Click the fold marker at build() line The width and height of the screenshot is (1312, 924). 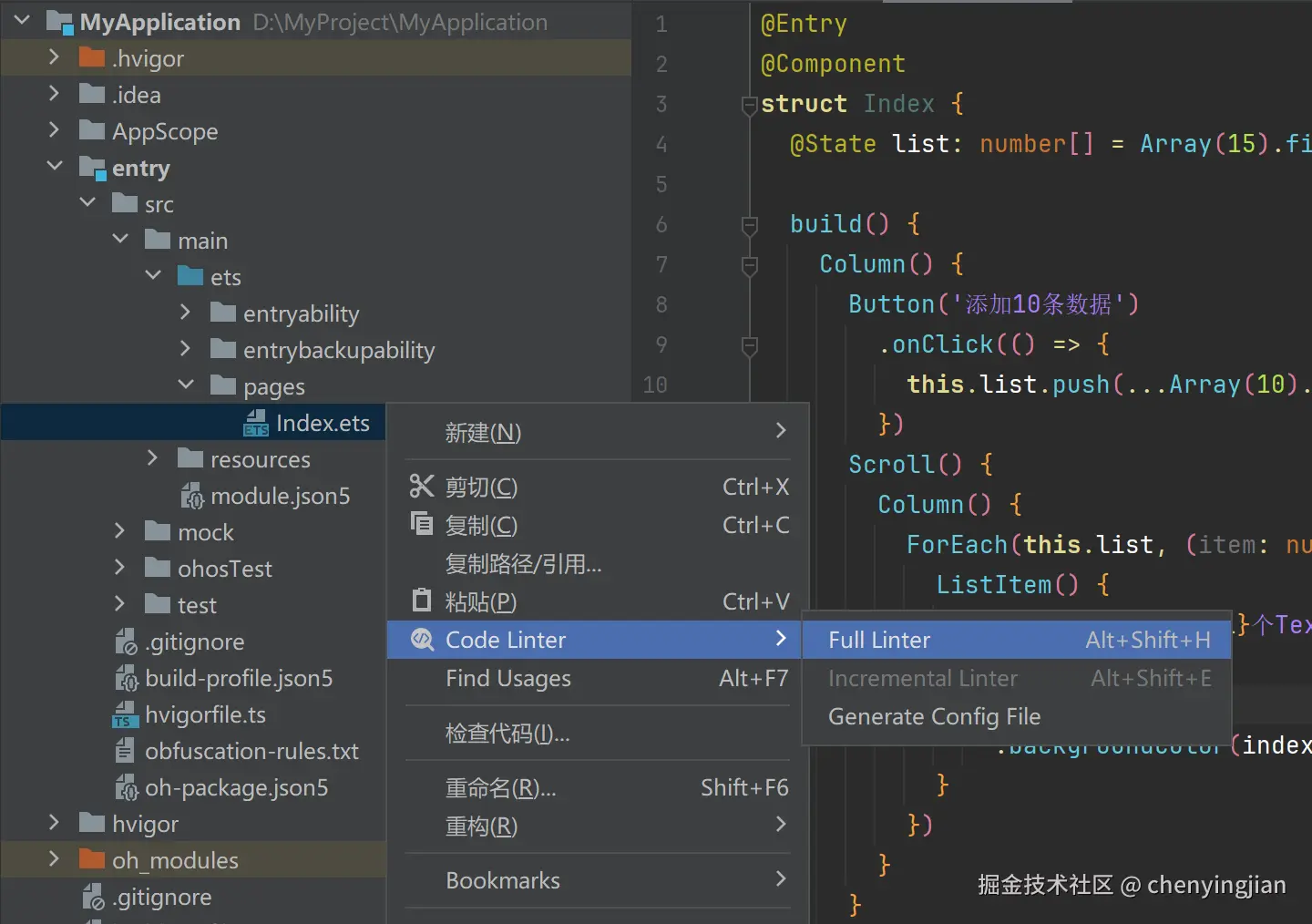(750, 226)
